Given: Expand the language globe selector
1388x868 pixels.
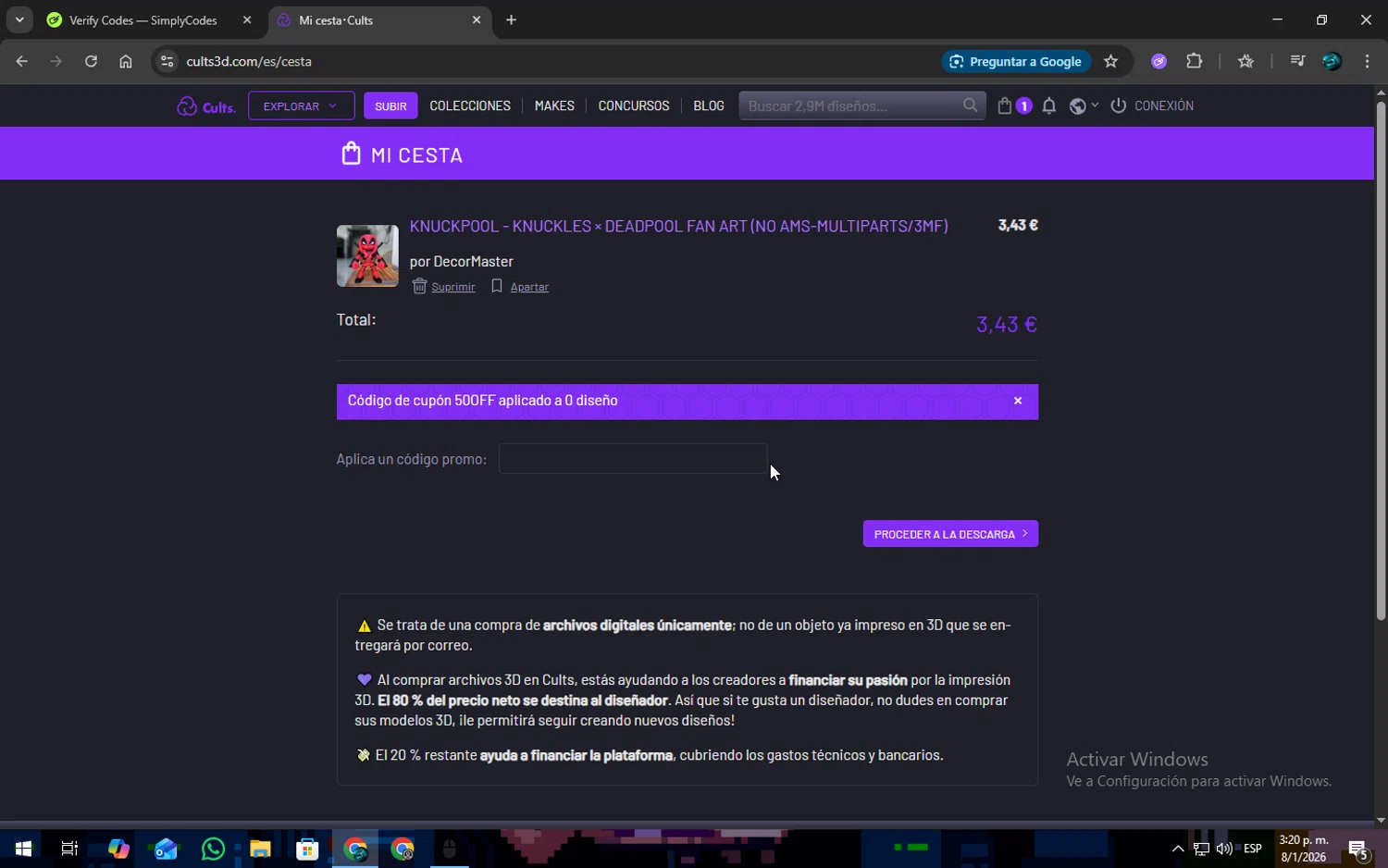Looking at the screenshot, I should [1084, 105].
